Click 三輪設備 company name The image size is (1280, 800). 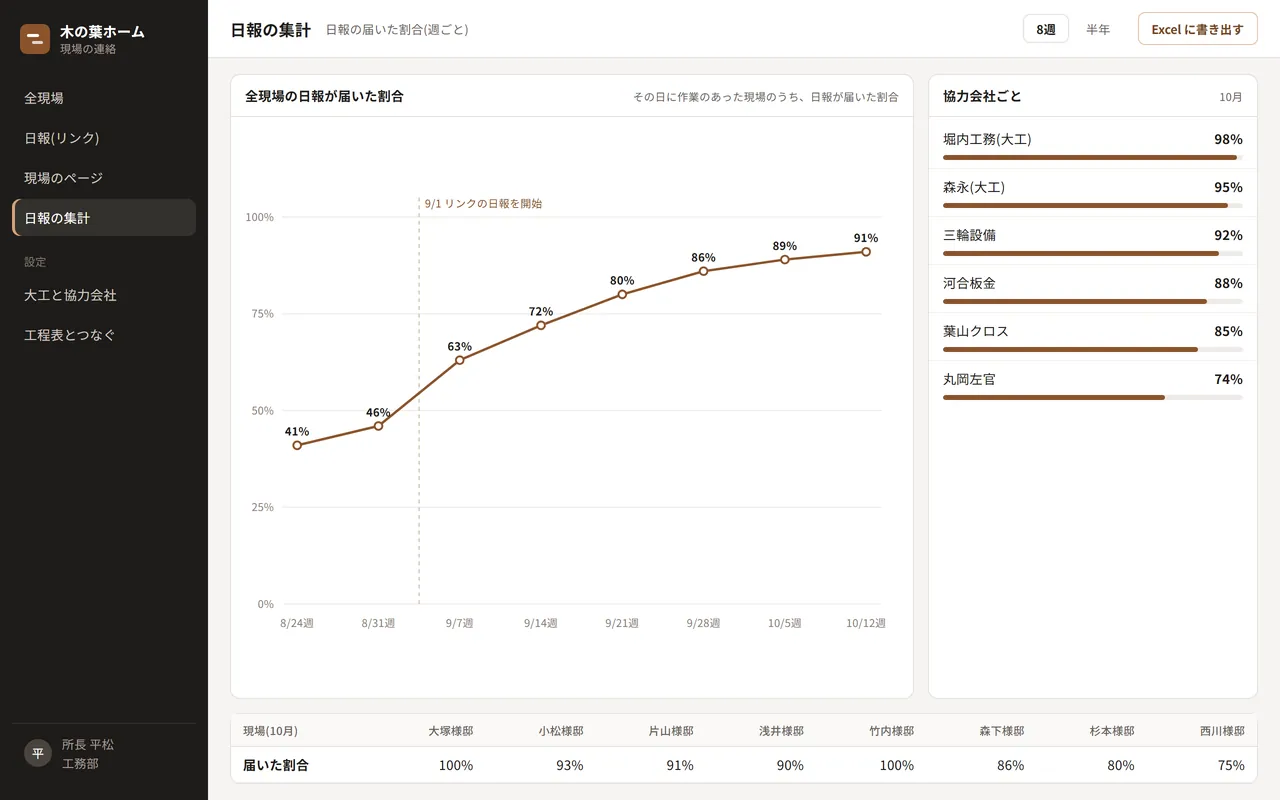click(969, 235)
